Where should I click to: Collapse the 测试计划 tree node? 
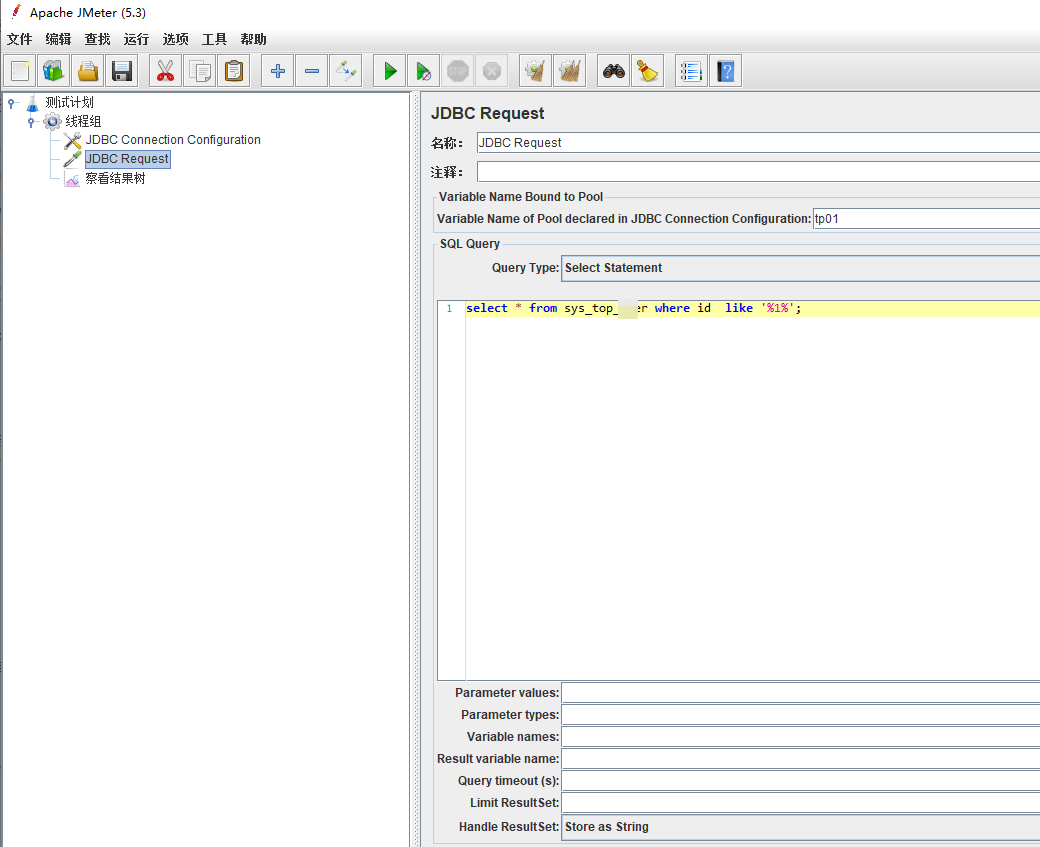[11, 103]
